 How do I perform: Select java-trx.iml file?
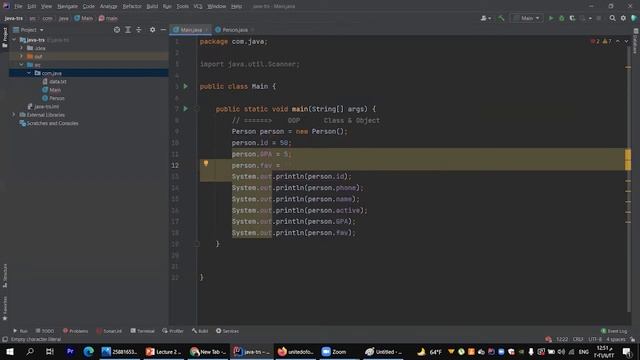[x=43, y=107]
